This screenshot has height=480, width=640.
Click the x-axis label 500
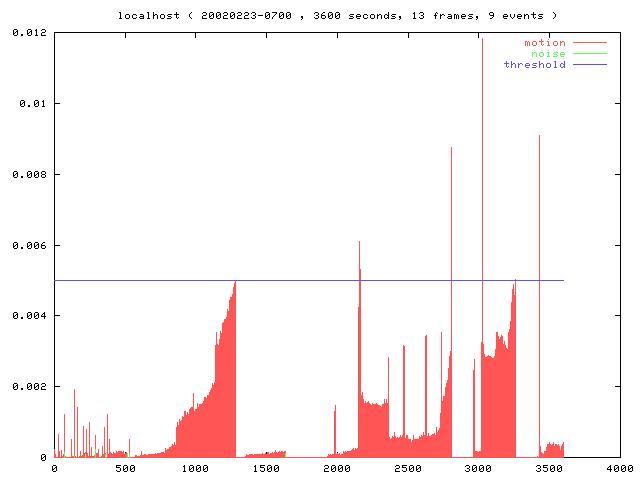[x=125, y=468]
